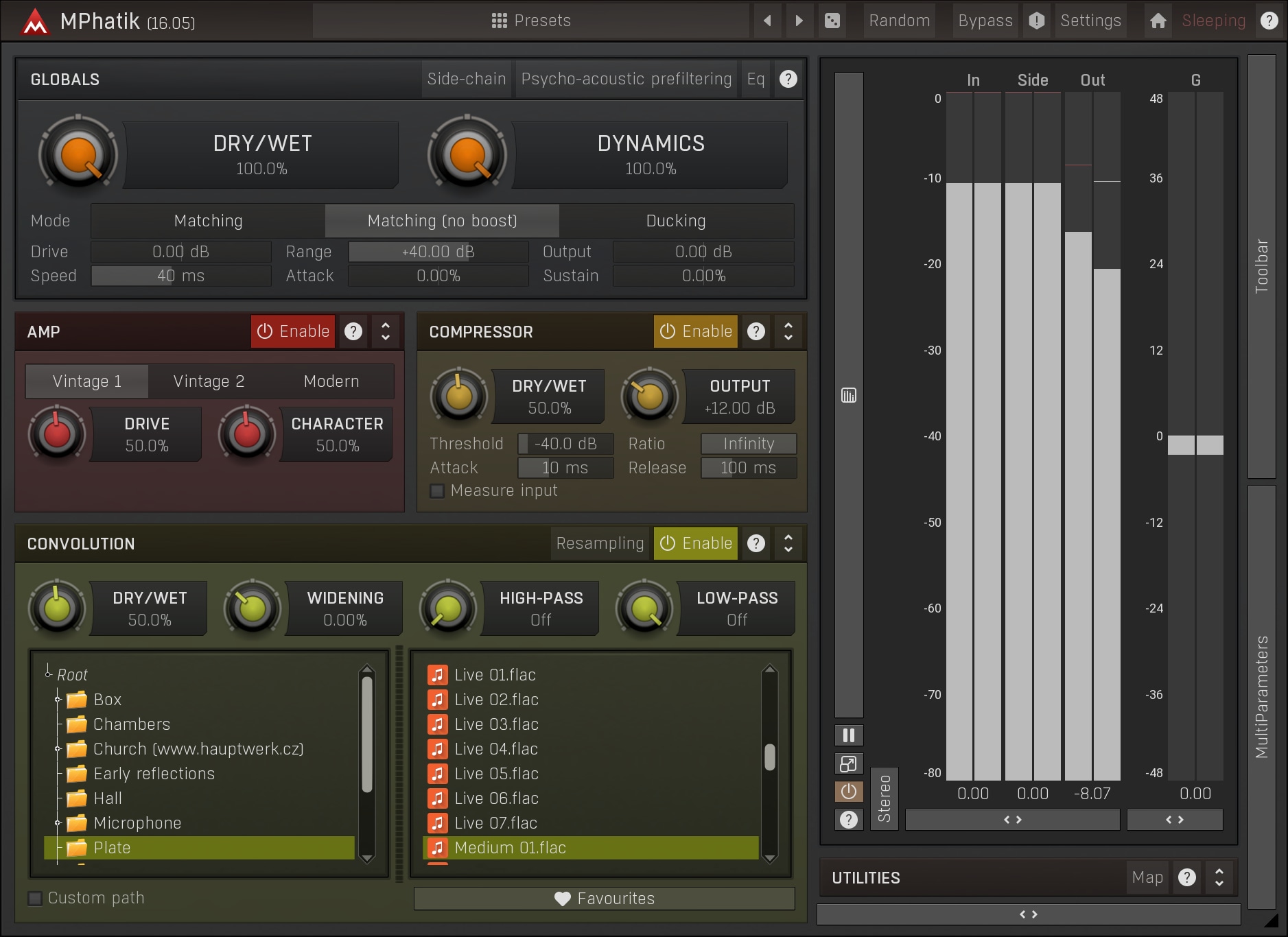1288x937 pixels.
Task: Click the meter pause button
Action: [x=849, y=735]
